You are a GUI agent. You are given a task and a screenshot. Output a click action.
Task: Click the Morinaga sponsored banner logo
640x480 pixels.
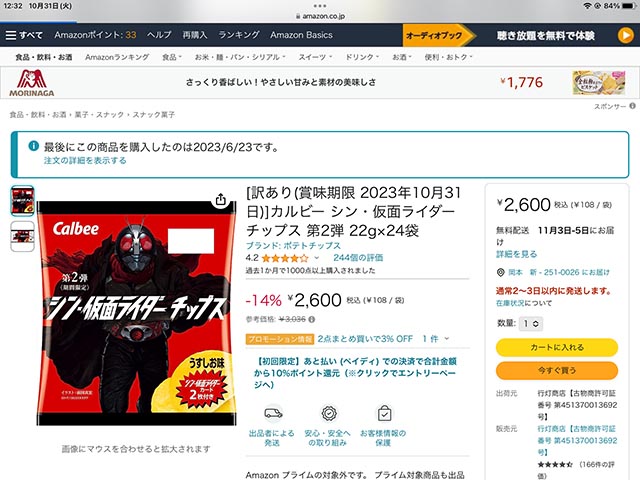pos(31,83)
